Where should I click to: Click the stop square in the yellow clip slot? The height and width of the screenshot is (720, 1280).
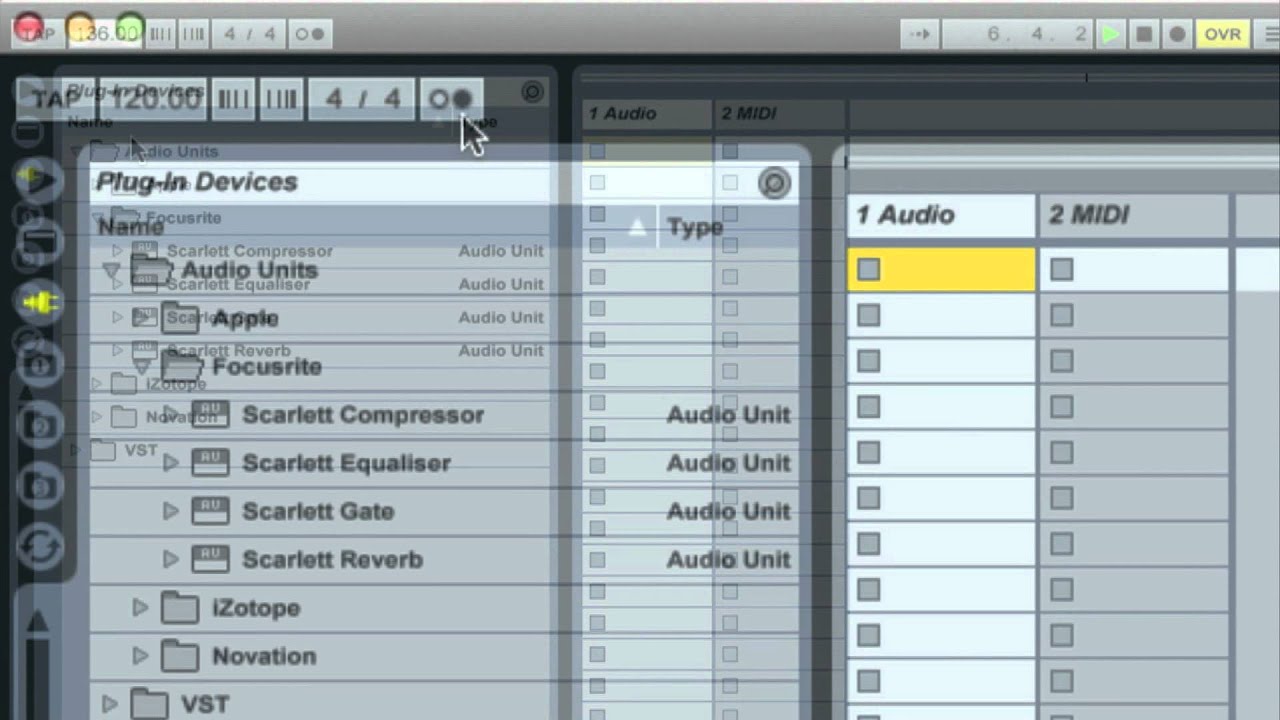click(868, 270)
